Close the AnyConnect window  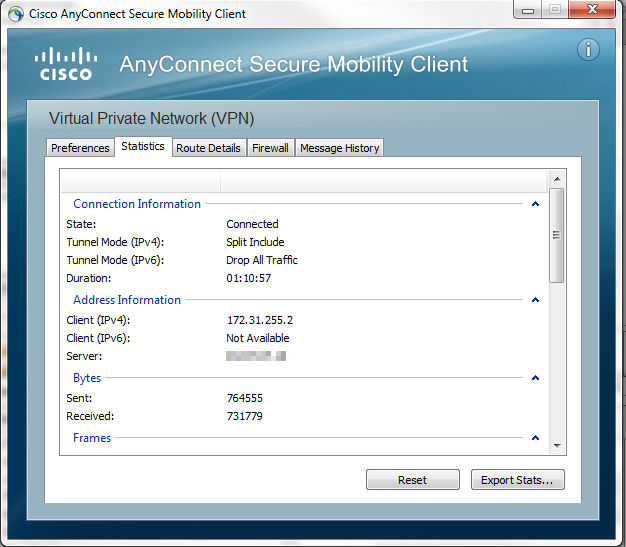click(x=592, y=10)
